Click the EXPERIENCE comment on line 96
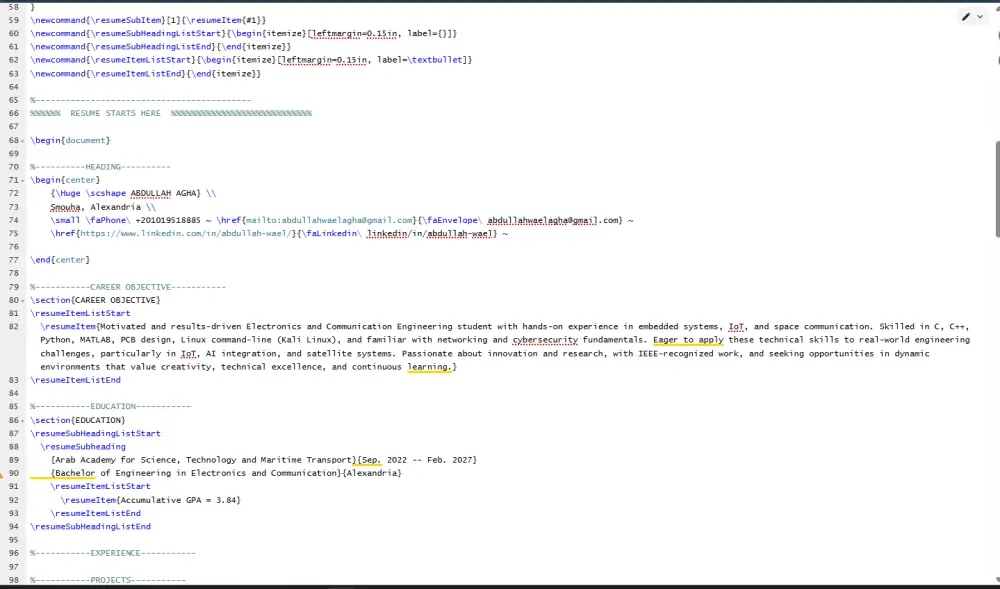The width and height of the screenshot is (1000, 589). coord(113,553)
